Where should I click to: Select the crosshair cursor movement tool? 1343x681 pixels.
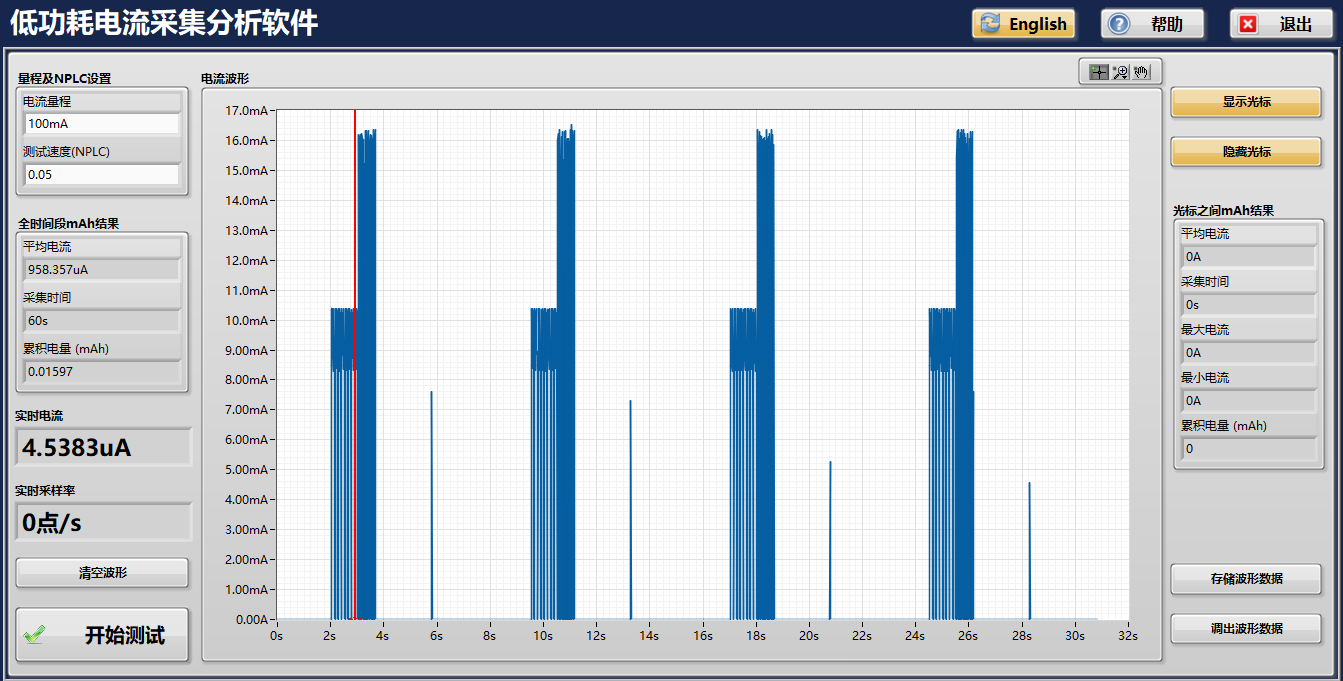click(x=1099, y=72)
